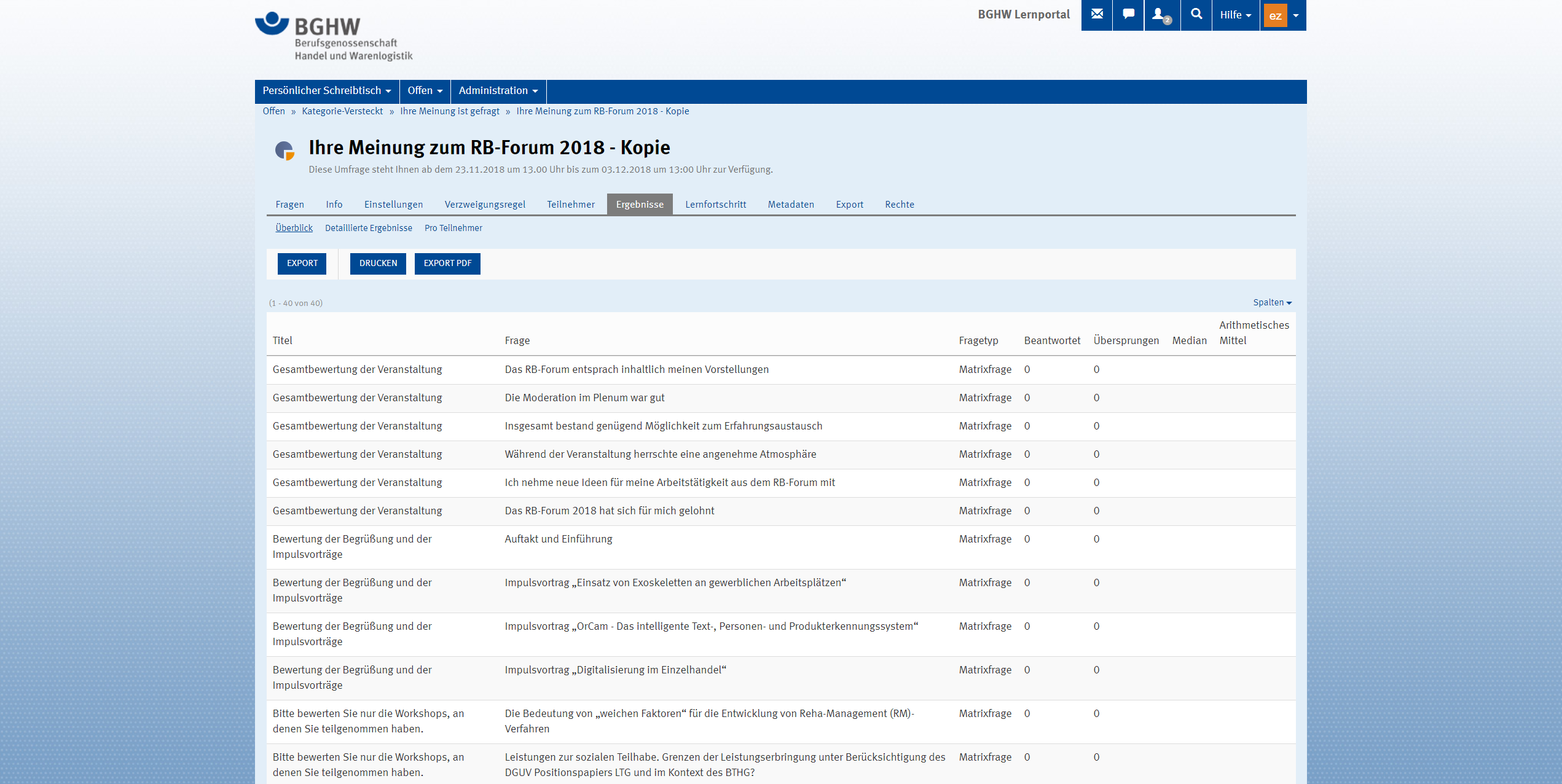Open the Pro Teilnehmer subtab
The width and height of the screenshot is (1562, 784).
[x=453, y=228]
